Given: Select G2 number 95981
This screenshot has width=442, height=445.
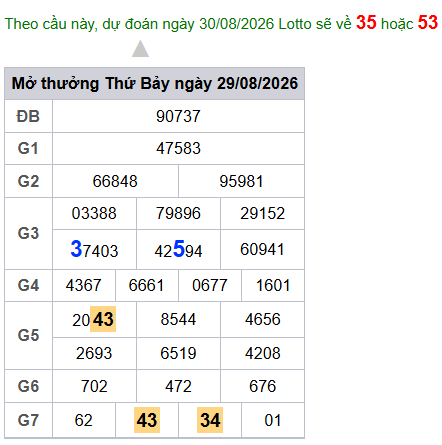Looking at the screenshot, I should pyautogui.click(x=241, y=181).
